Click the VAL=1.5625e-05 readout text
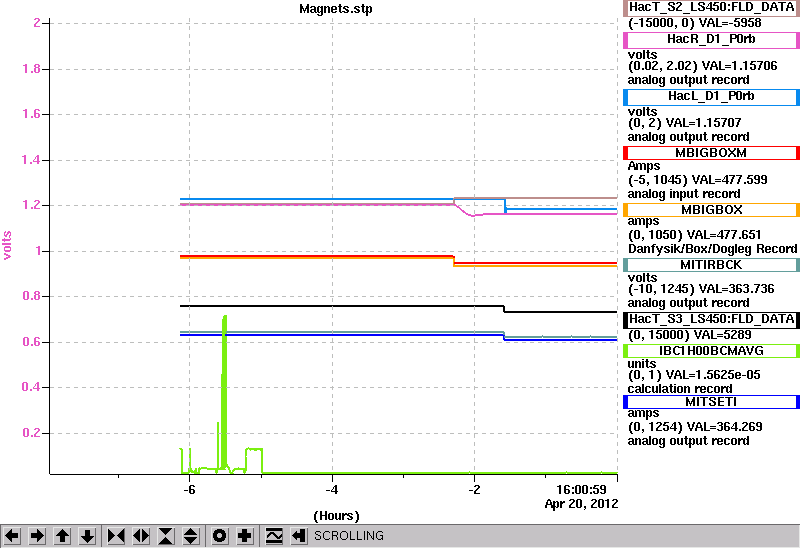Image resolution: width=800 pixels, height=548 pixels. click(x=713, y=375)
